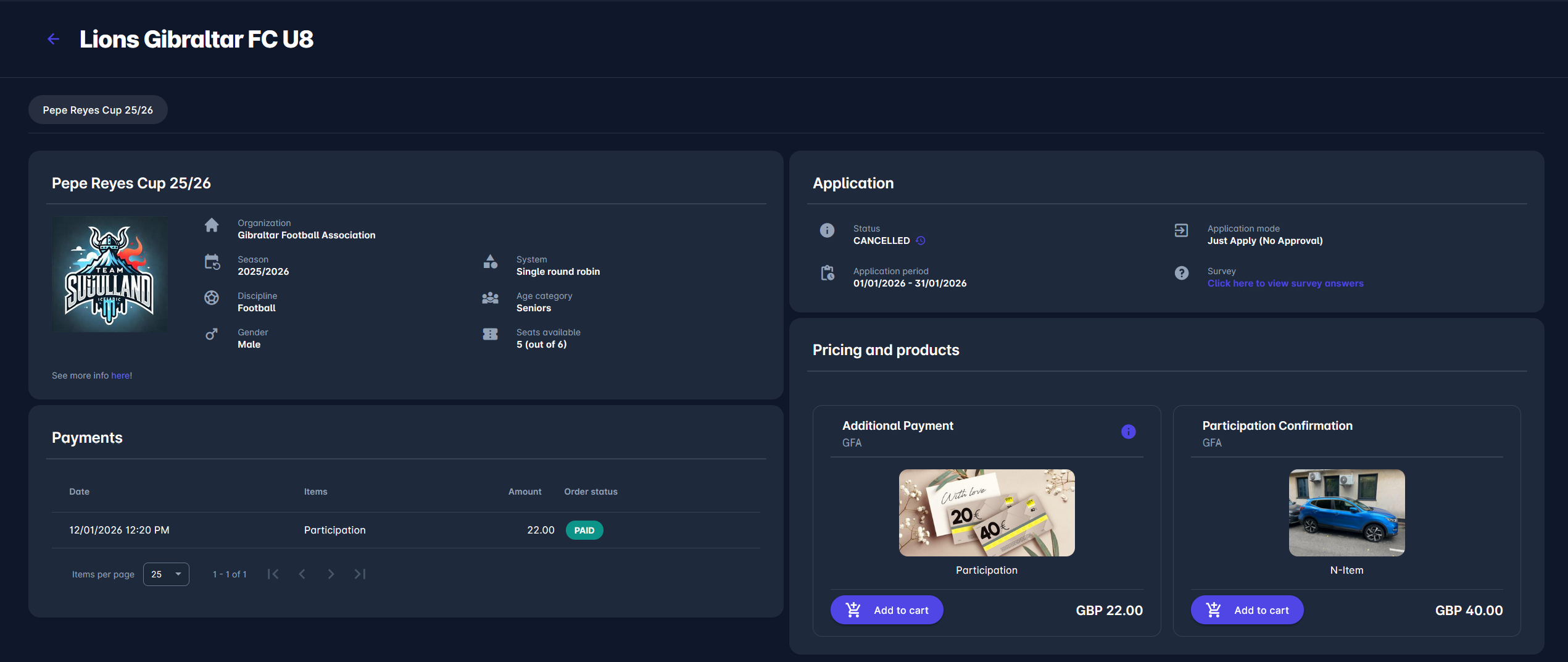The height and width of the screenshot is (662, 1568).
Task: Select the football icon next to Discipline
Action: pyautogui.click(x=212, y=298)
